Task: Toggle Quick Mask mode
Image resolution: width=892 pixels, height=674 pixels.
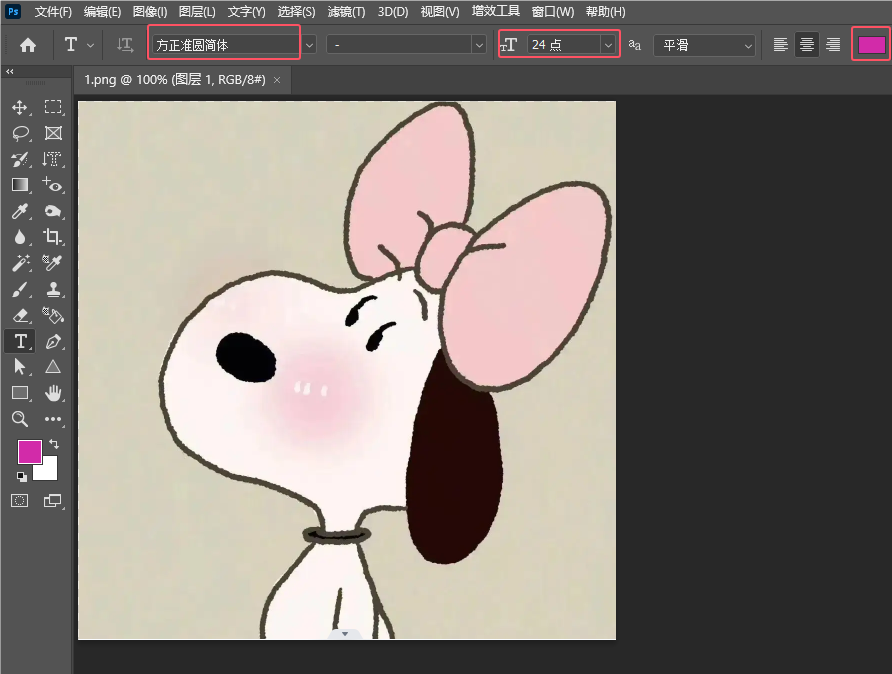Action: point(20,500)
